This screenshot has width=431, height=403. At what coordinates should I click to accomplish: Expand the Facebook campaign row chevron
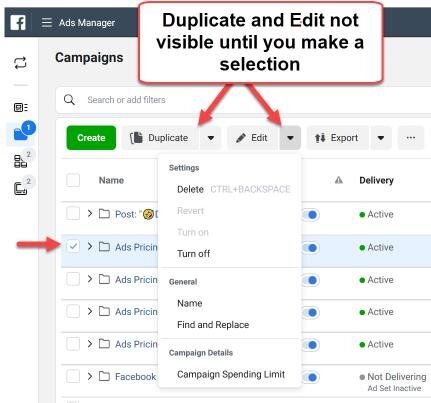coord(90,376)
